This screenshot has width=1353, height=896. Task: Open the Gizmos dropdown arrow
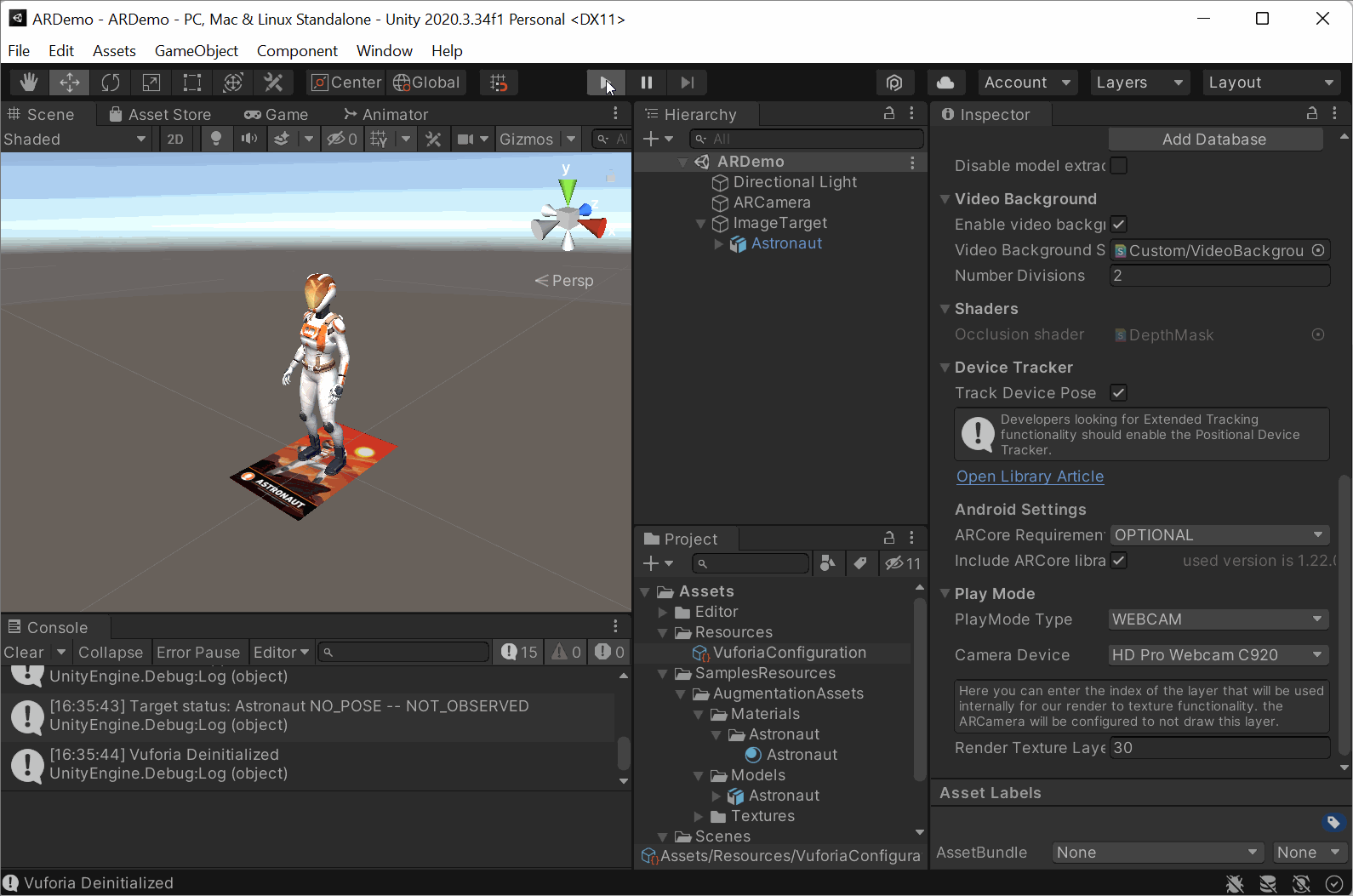click(571, 140)
